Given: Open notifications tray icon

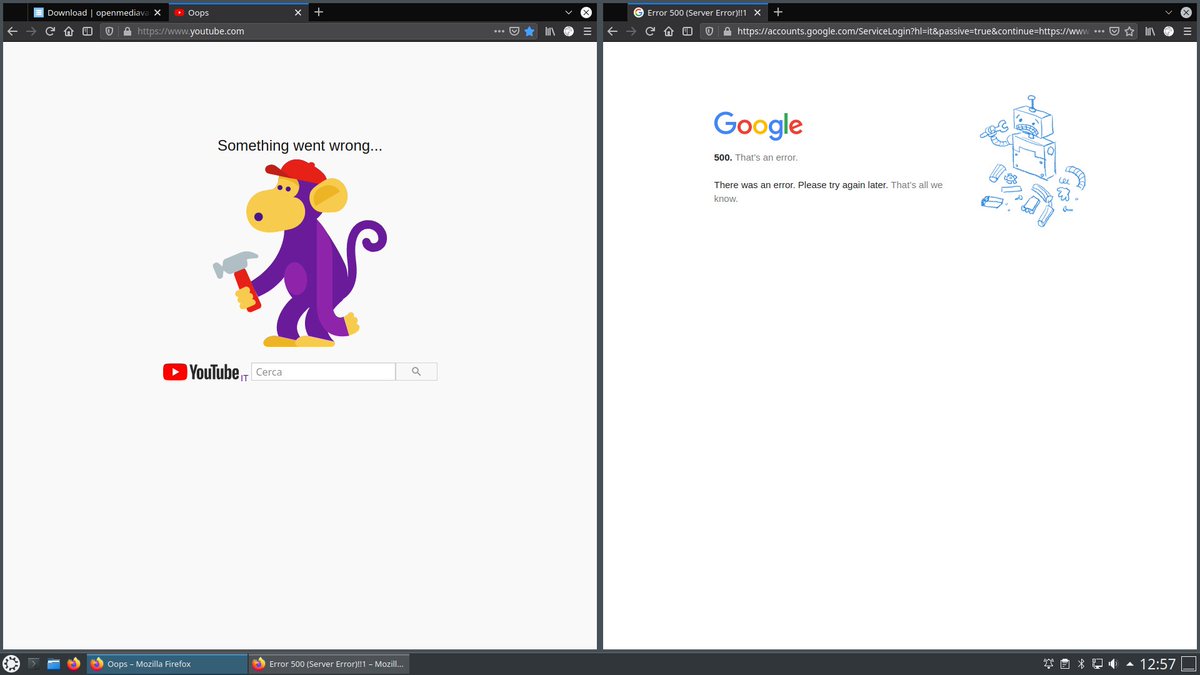Looking at the screenshot, I should [x=1049, y=663].
